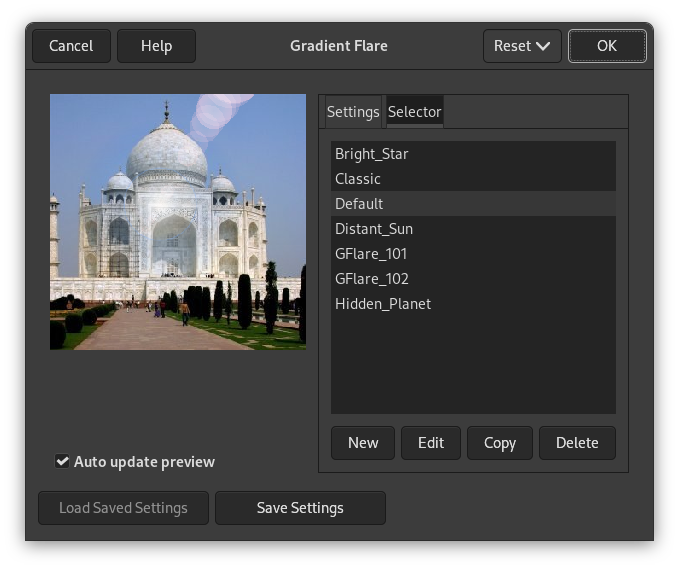Click the Cancel button
Image resolution: width=679 pixels, height=569 pixels.
point(71,46)
